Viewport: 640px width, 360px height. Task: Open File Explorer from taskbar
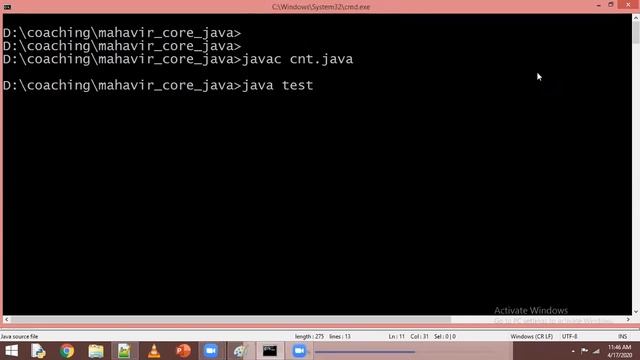coord(96,351)
